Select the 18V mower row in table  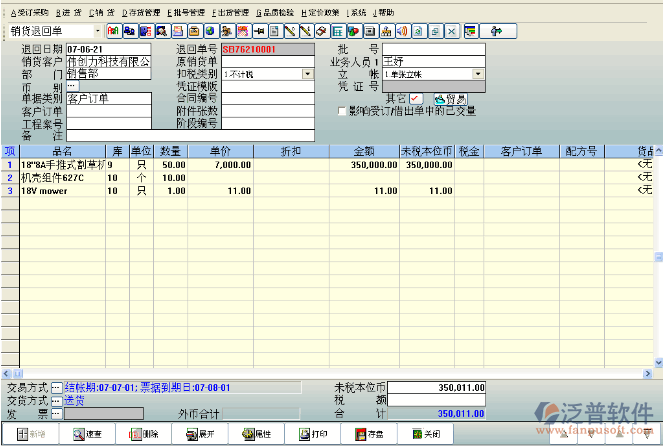coord(60,190)
